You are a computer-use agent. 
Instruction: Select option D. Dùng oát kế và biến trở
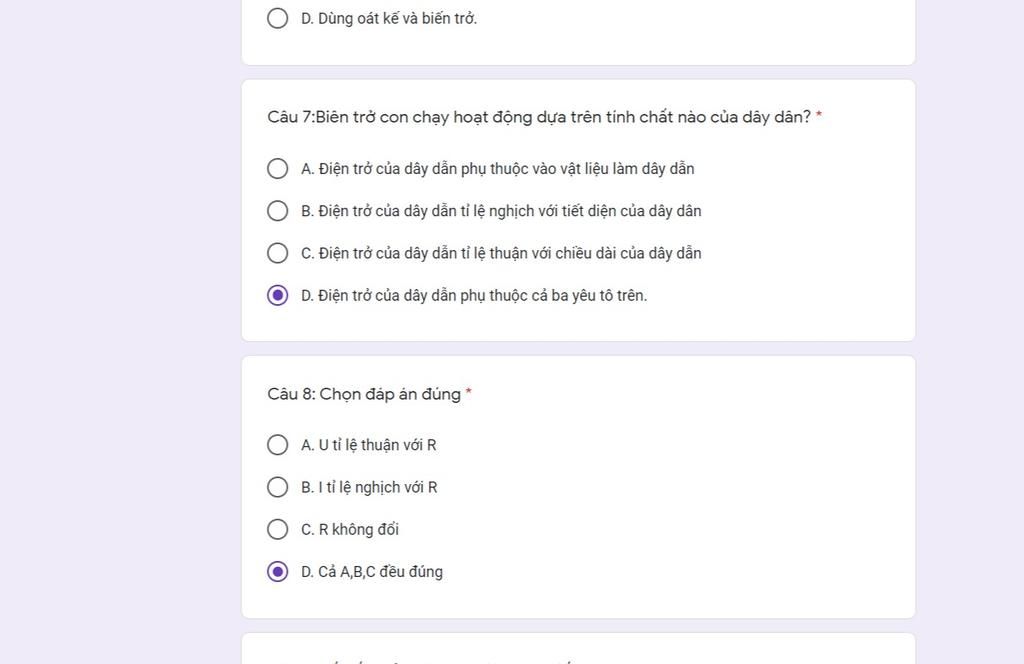coord(278,18)
